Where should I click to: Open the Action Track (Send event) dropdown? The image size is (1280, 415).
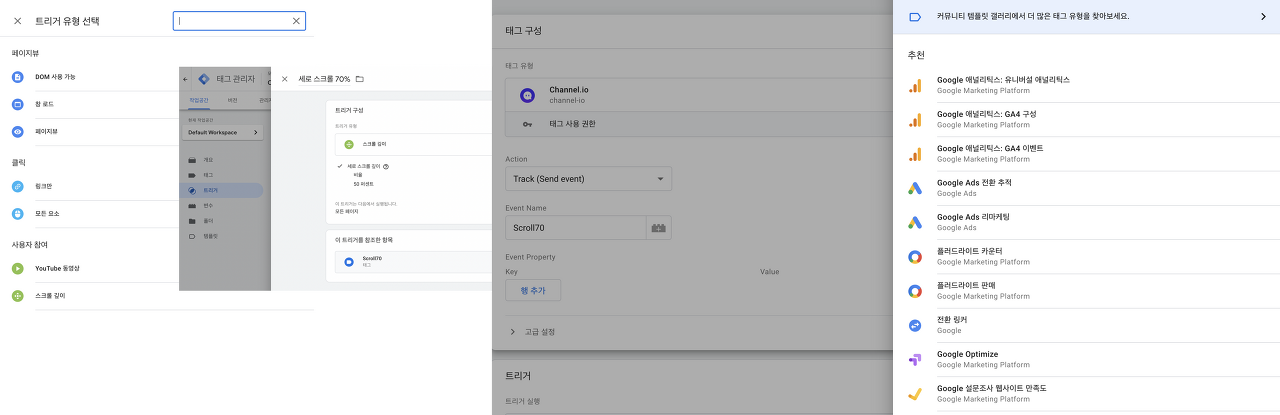[x=588, y=179]
